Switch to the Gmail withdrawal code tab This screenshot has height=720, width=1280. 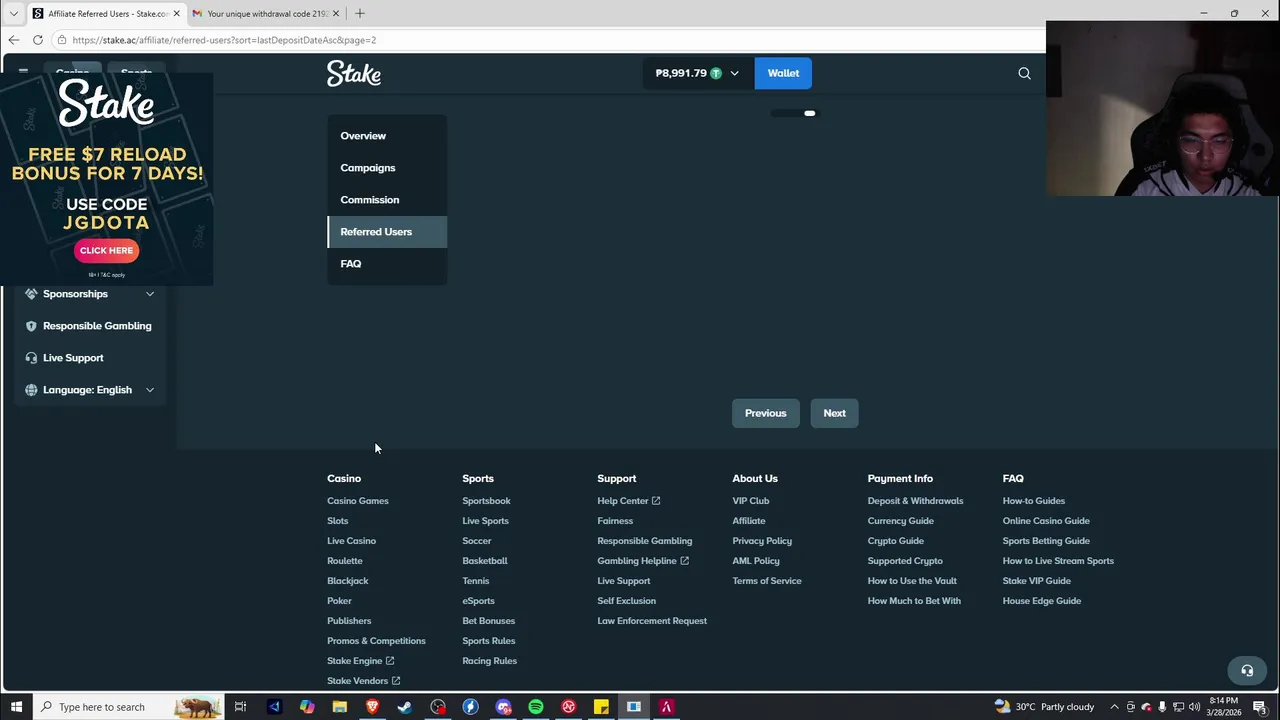click(x=267, y=14)
